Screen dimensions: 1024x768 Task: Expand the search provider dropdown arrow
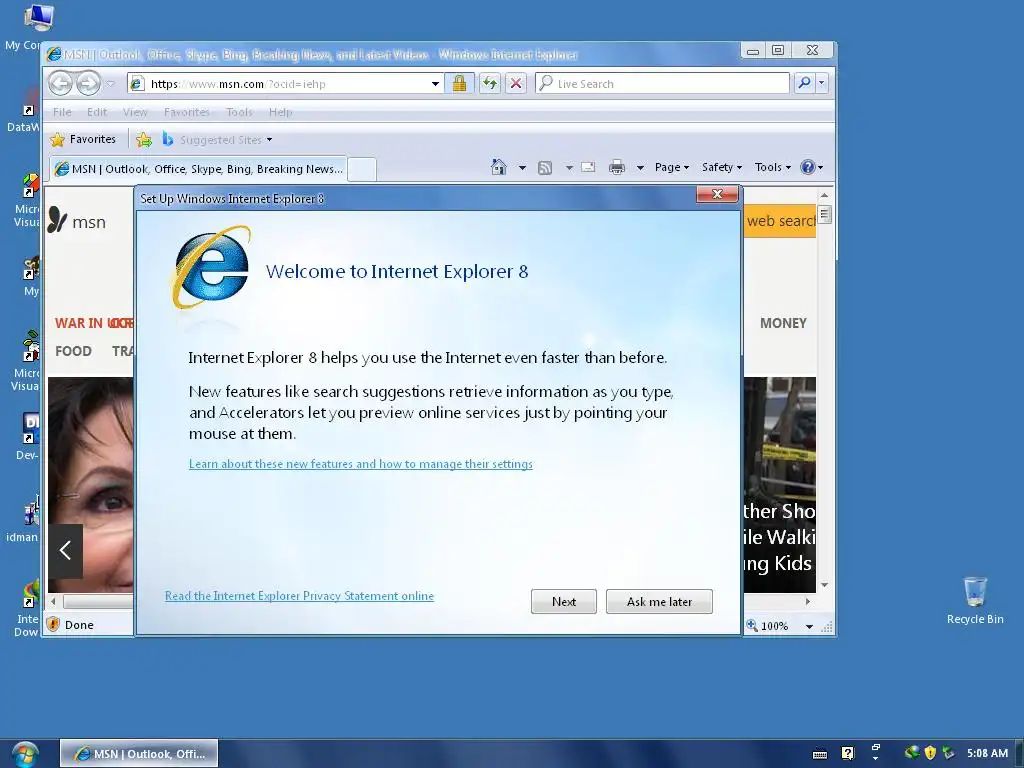click(822, 83)
